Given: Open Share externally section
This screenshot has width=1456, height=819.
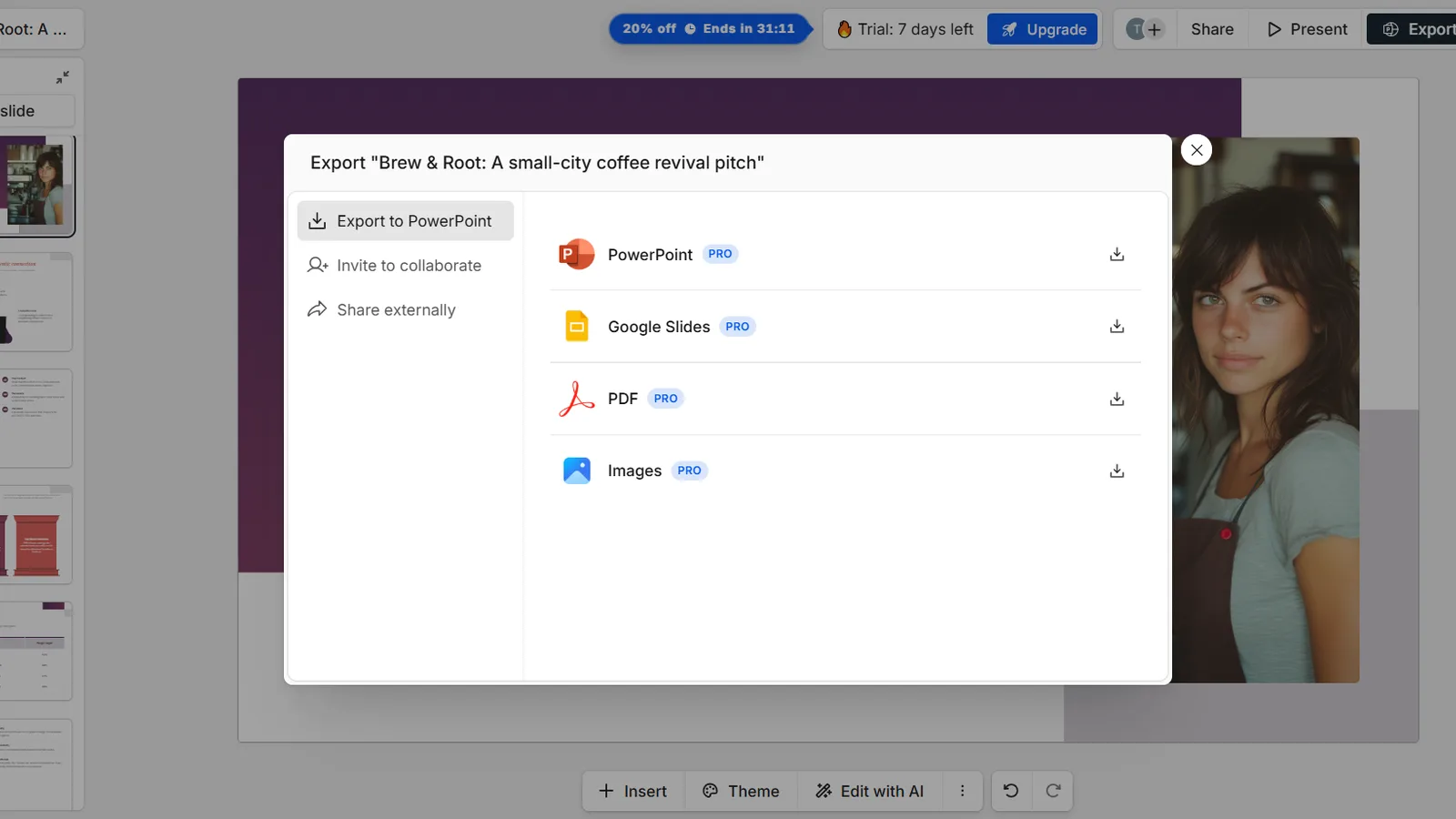Looking at the screenshot, I should pos(405,310).
